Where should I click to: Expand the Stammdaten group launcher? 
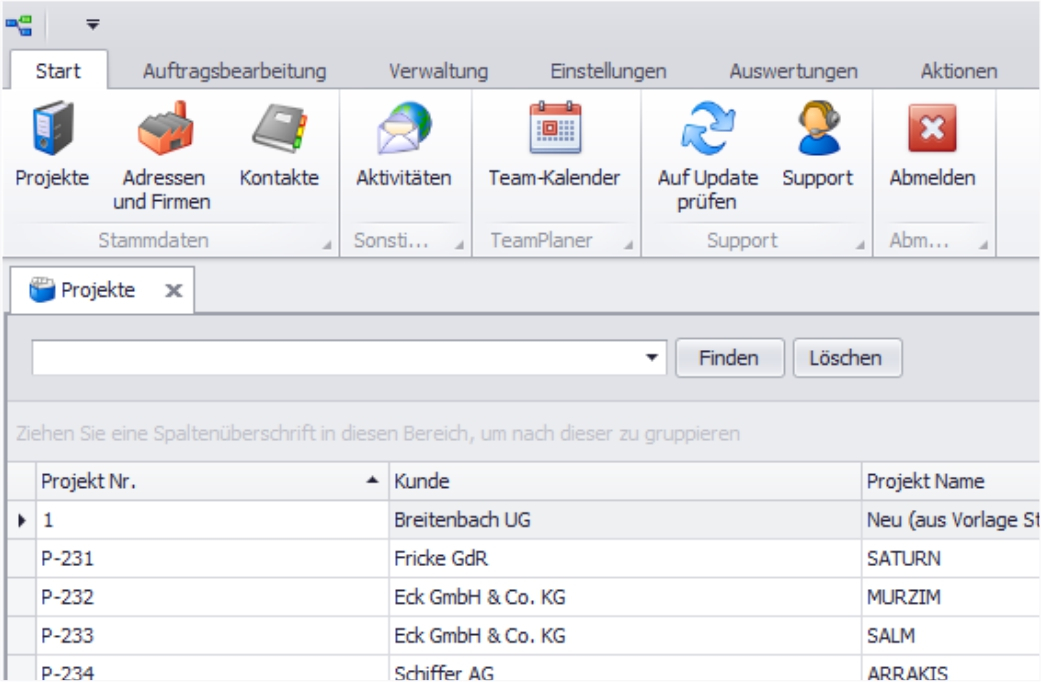pyautogui.click(x=327, y=244)
